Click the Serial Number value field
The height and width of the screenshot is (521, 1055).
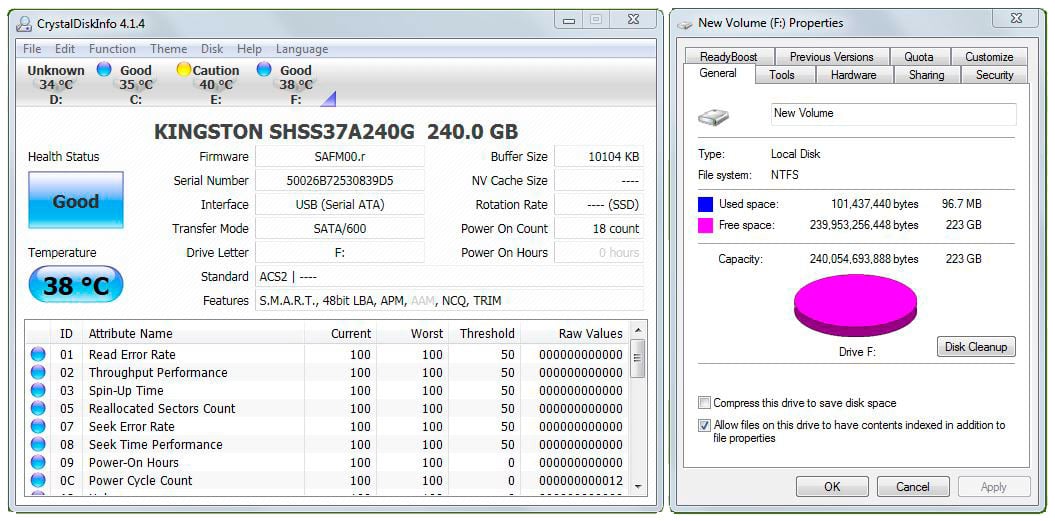coord(340,180)
